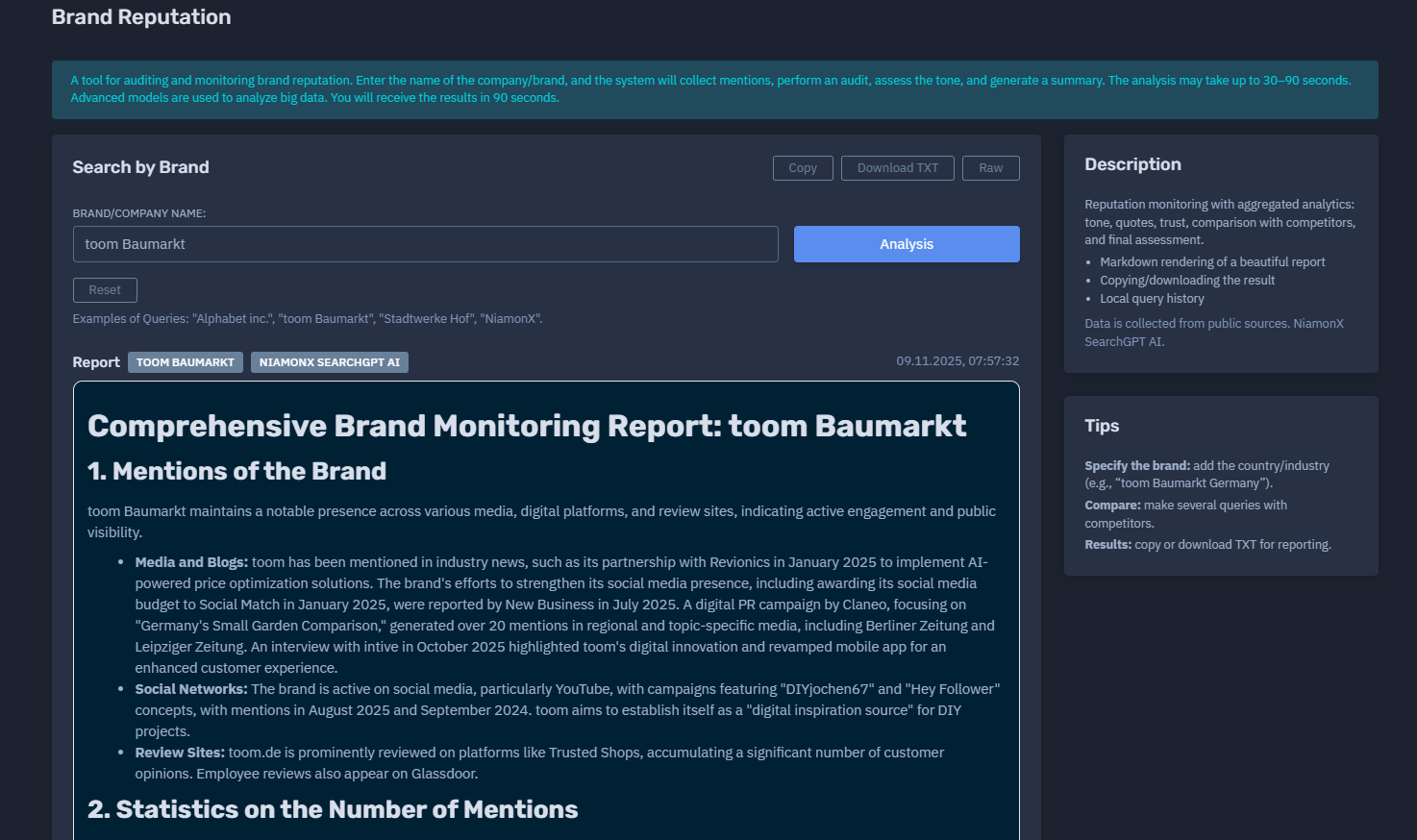Download the report as TXT
Viewport: 1417px width, 840px height.
897,168
